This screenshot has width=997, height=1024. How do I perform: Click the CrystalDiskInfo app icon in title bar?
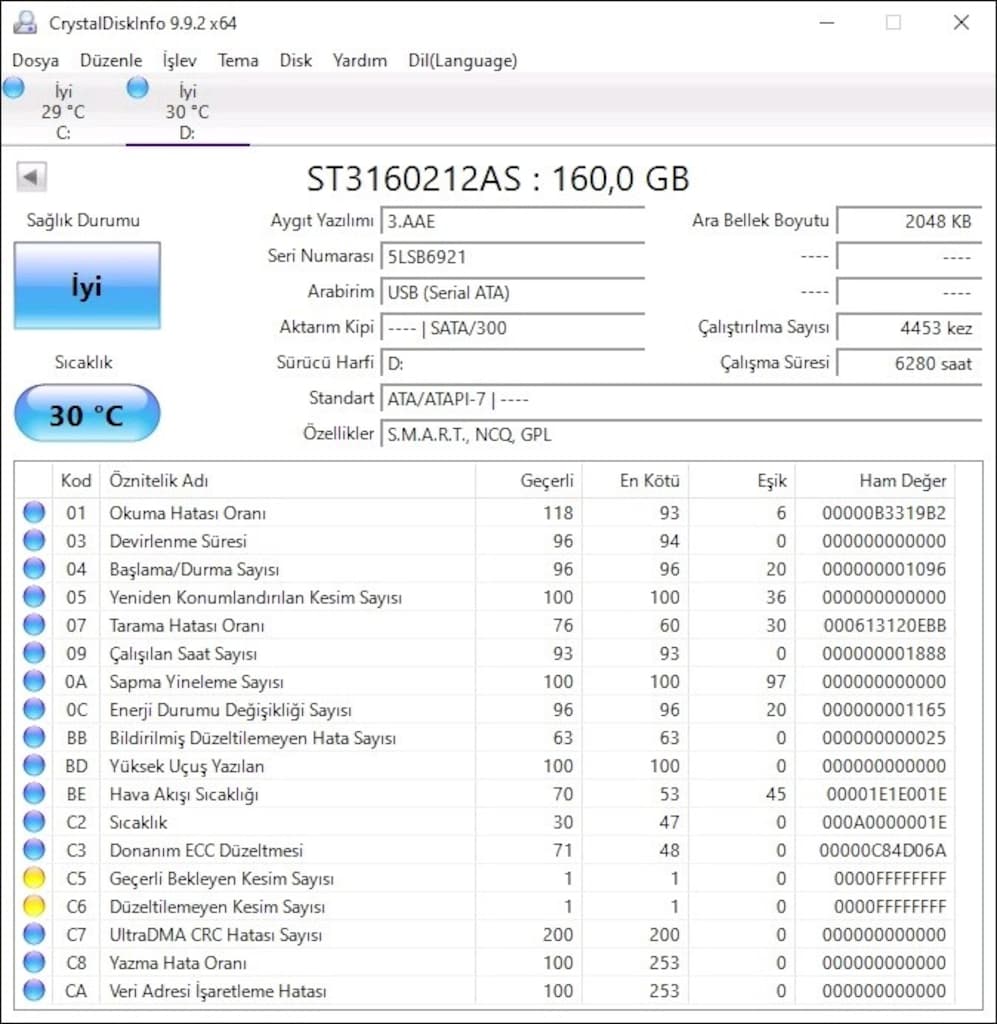click(25, 23)
